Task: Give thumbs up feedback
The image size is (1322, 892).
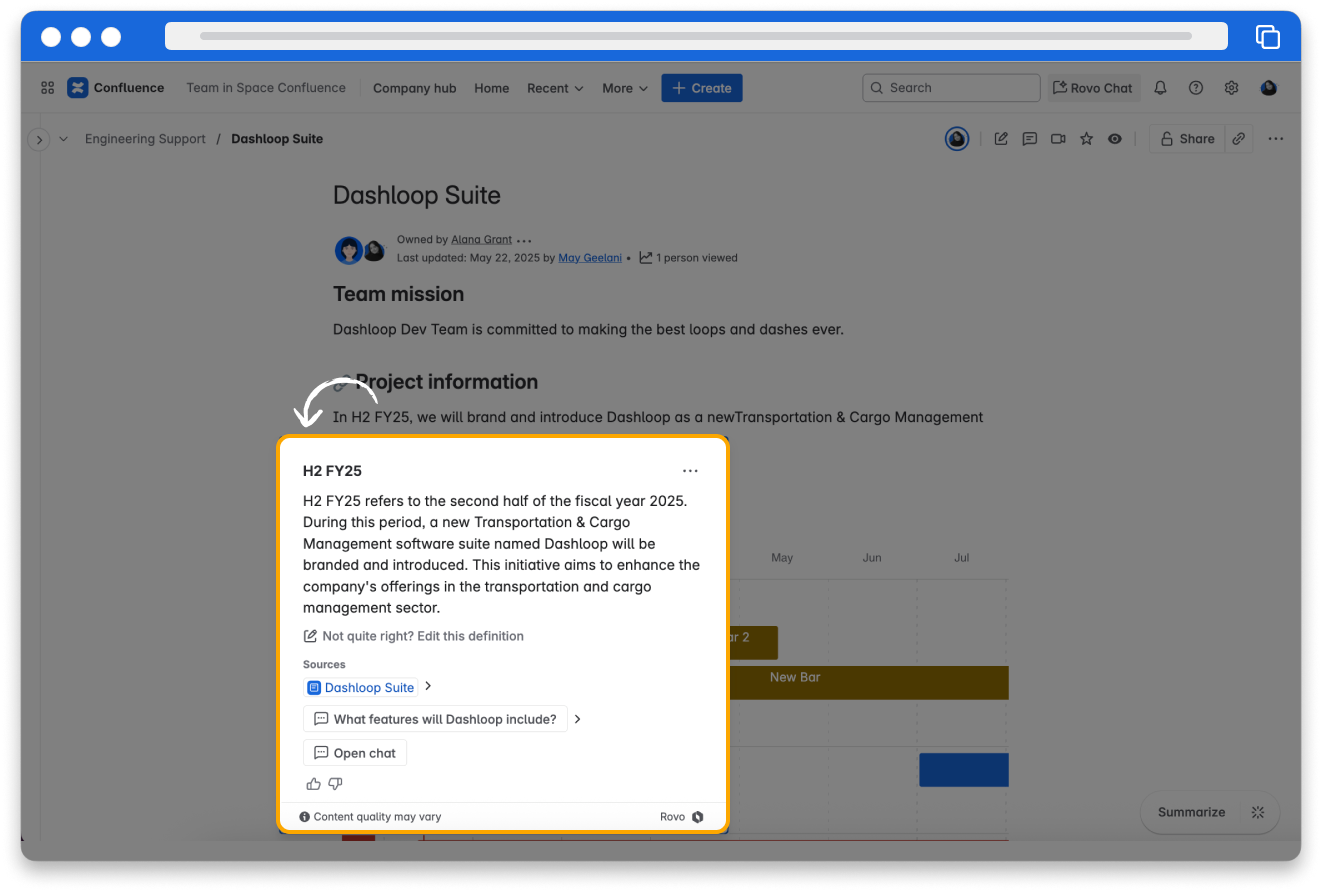Action: tap(313, 784)
